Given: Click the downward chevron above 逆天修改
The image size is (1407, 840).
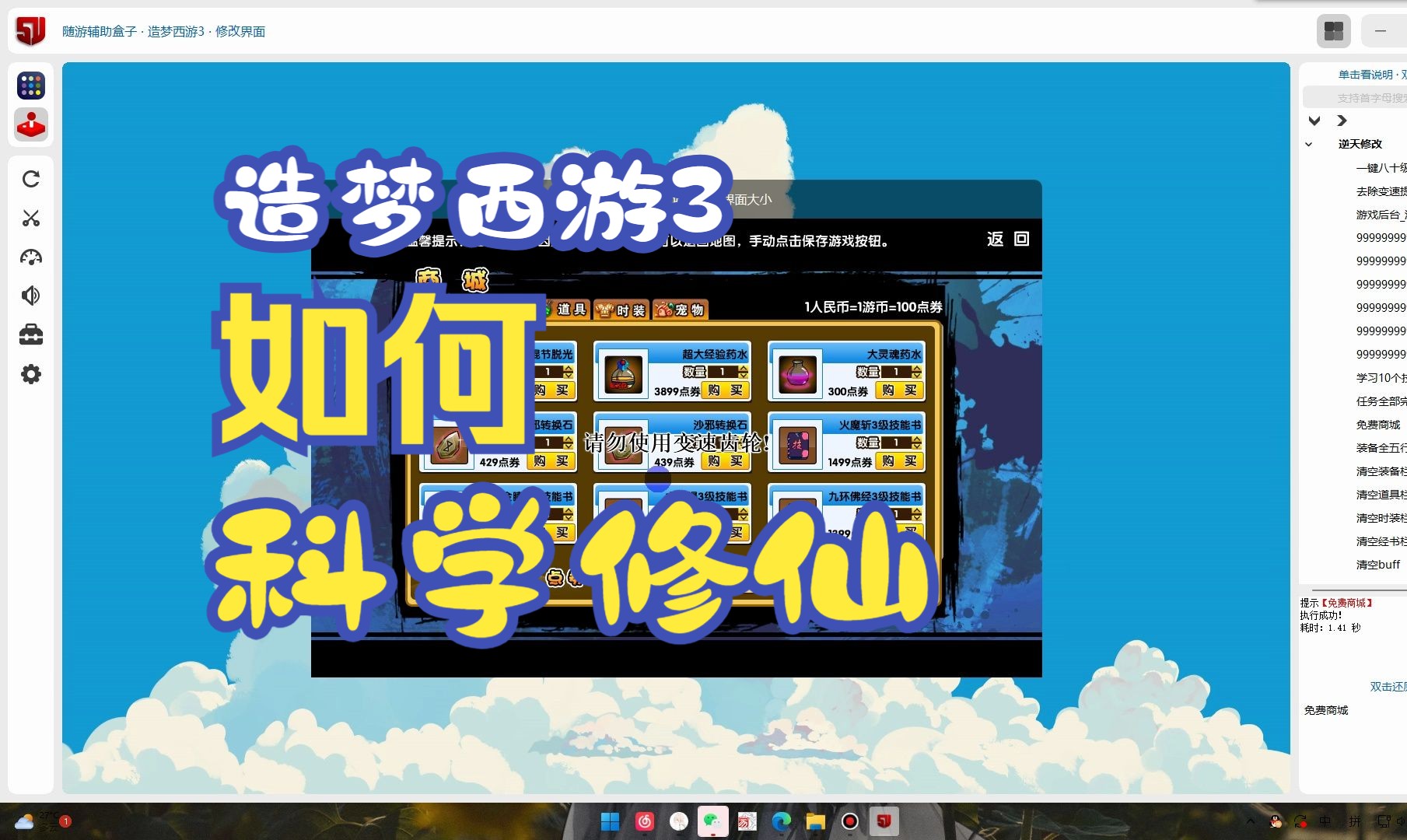Looking at the screenshot, I should pos(1314,121).
